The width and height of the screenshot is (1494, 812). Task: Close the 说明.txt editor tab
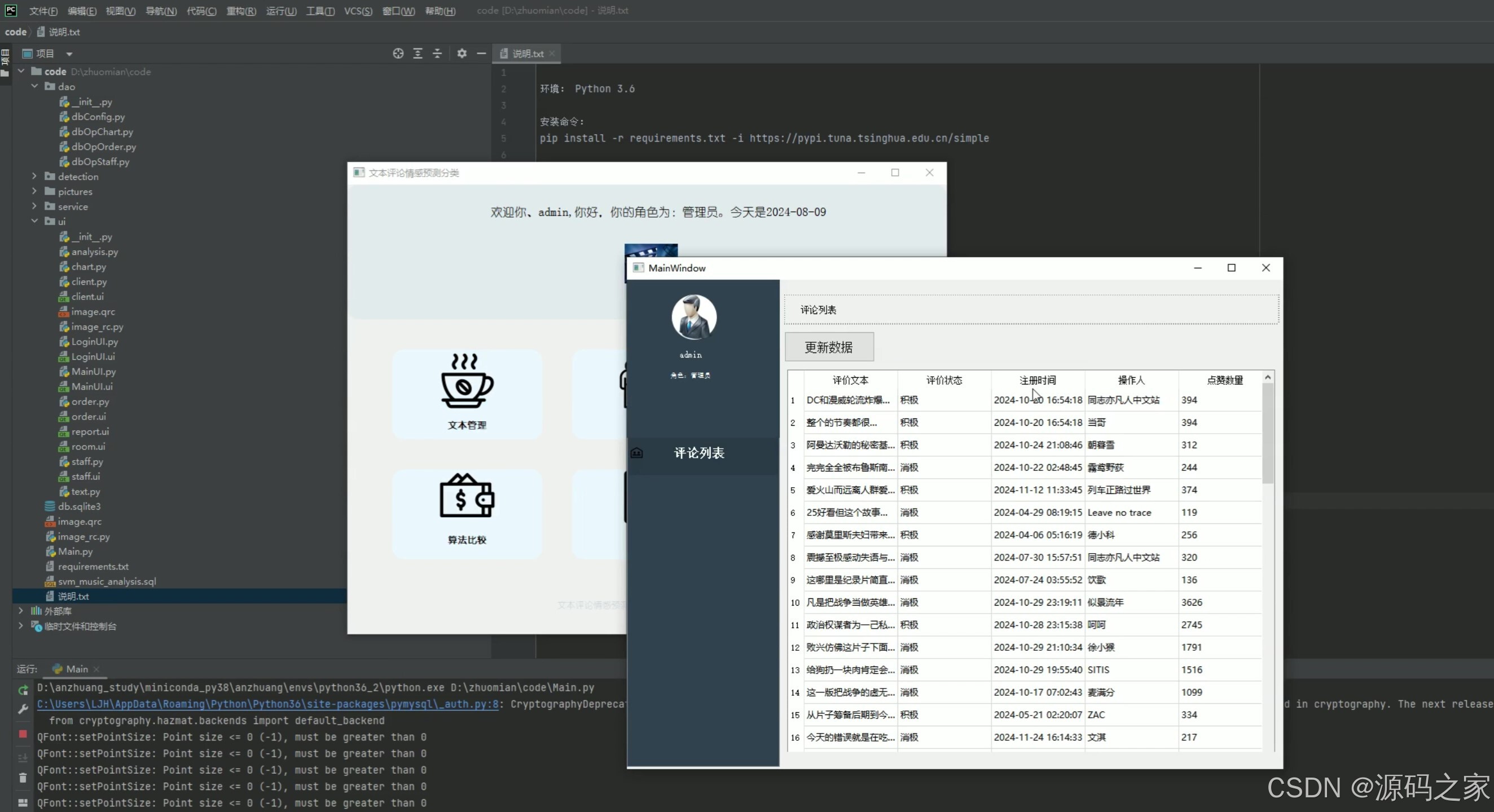point(552,54)
